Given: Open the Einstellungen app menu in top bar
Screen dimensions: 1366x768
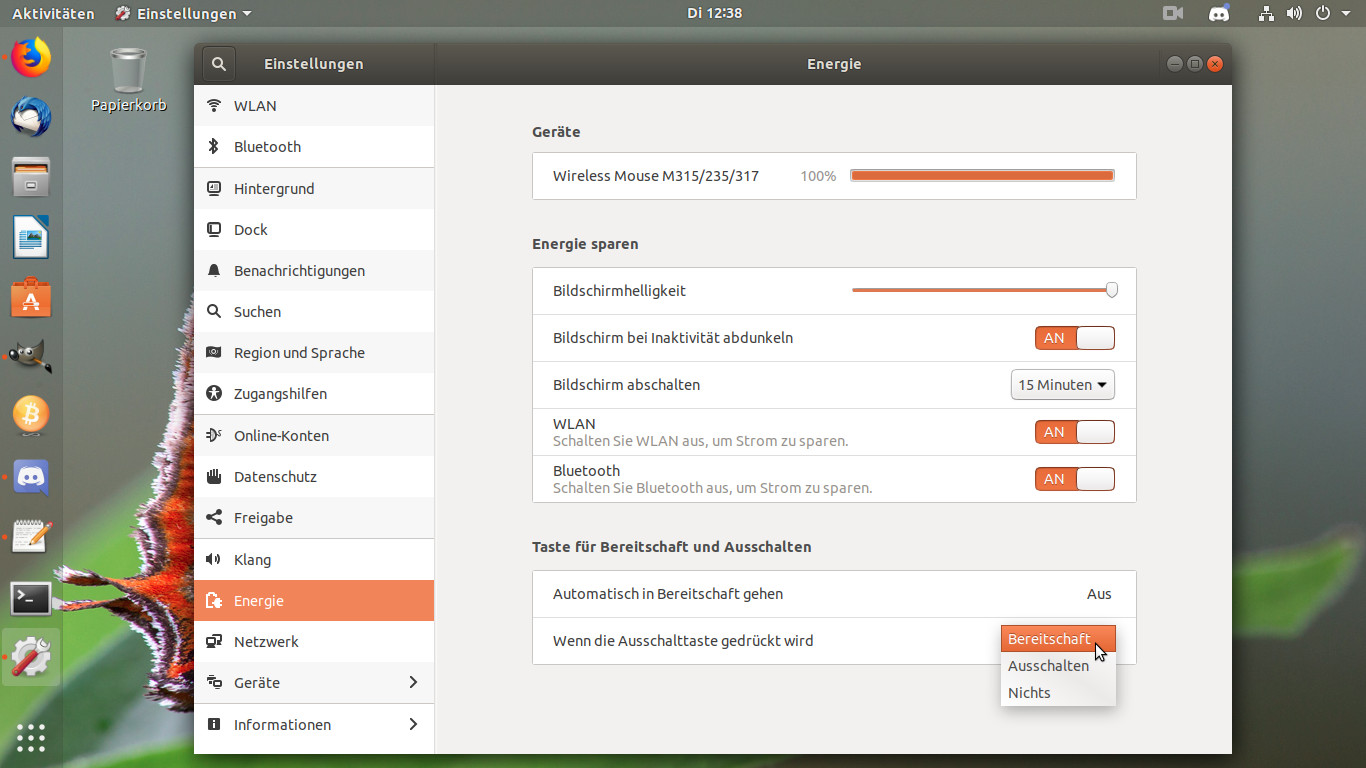Looking at the screenshot, I should (183, 13).
